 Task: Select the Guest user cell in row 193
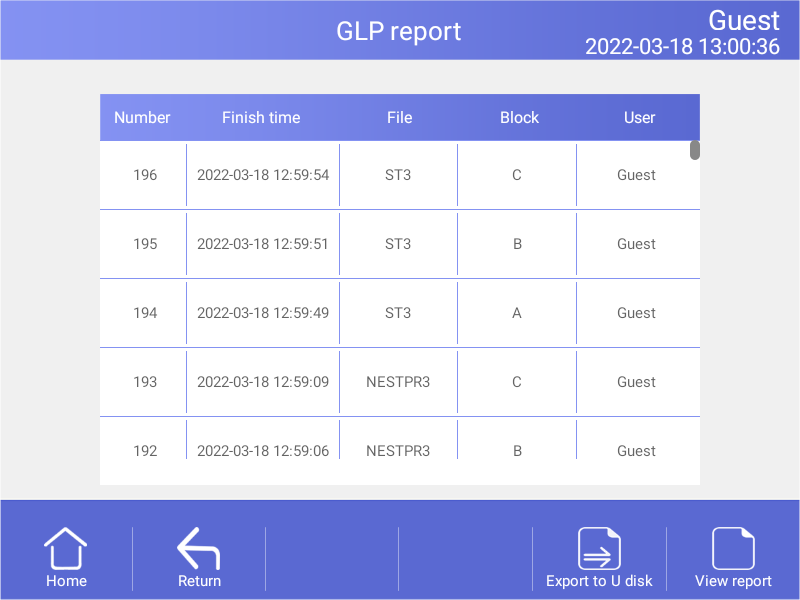[636, 382]
